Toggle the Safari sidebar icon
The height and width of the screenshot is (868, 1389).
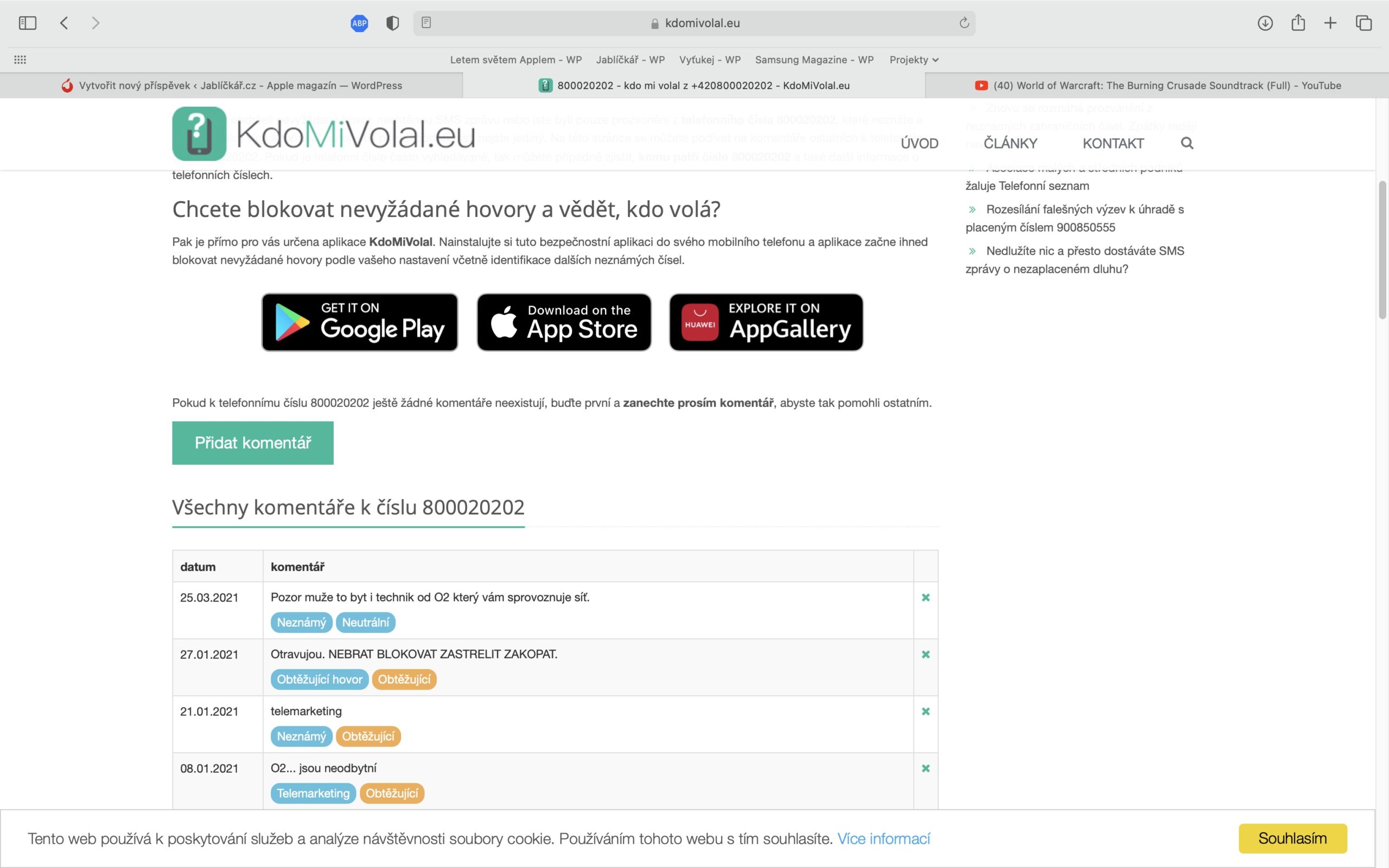click(28, 22)
